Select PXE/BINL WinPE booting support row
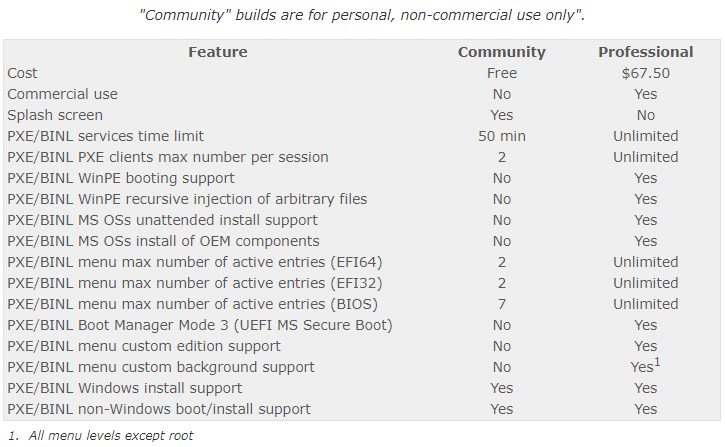Viewport: 725px width, 447px height. coord(121,178)
